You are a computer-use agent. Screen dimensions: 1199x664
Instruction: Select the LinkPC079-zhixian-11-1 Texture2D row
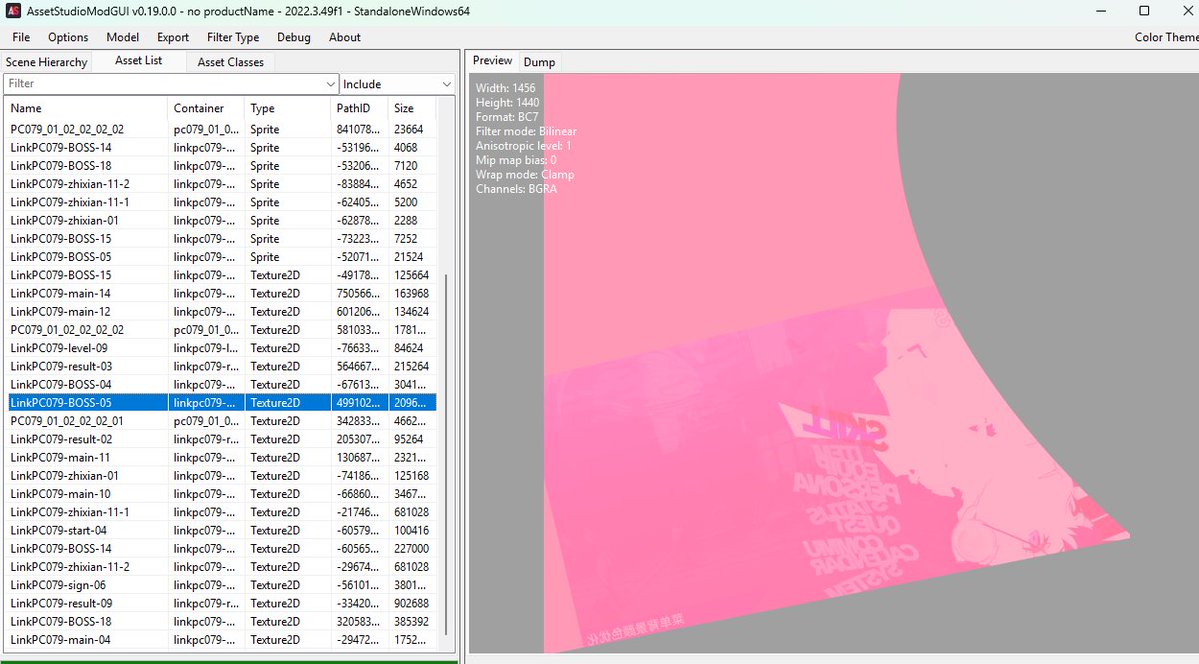[222, 513]
